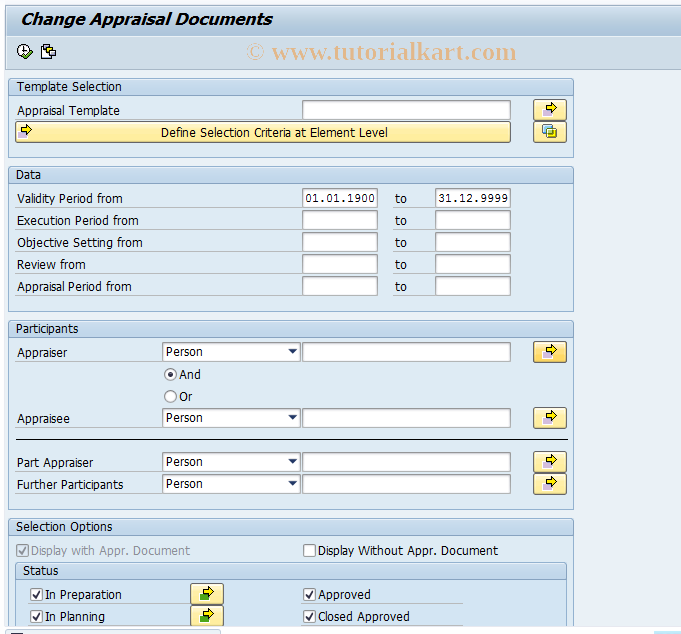This screenshot has width=681, height=634.
Task: Uncheck the In Preparation status
Action: tap(36, 594)
